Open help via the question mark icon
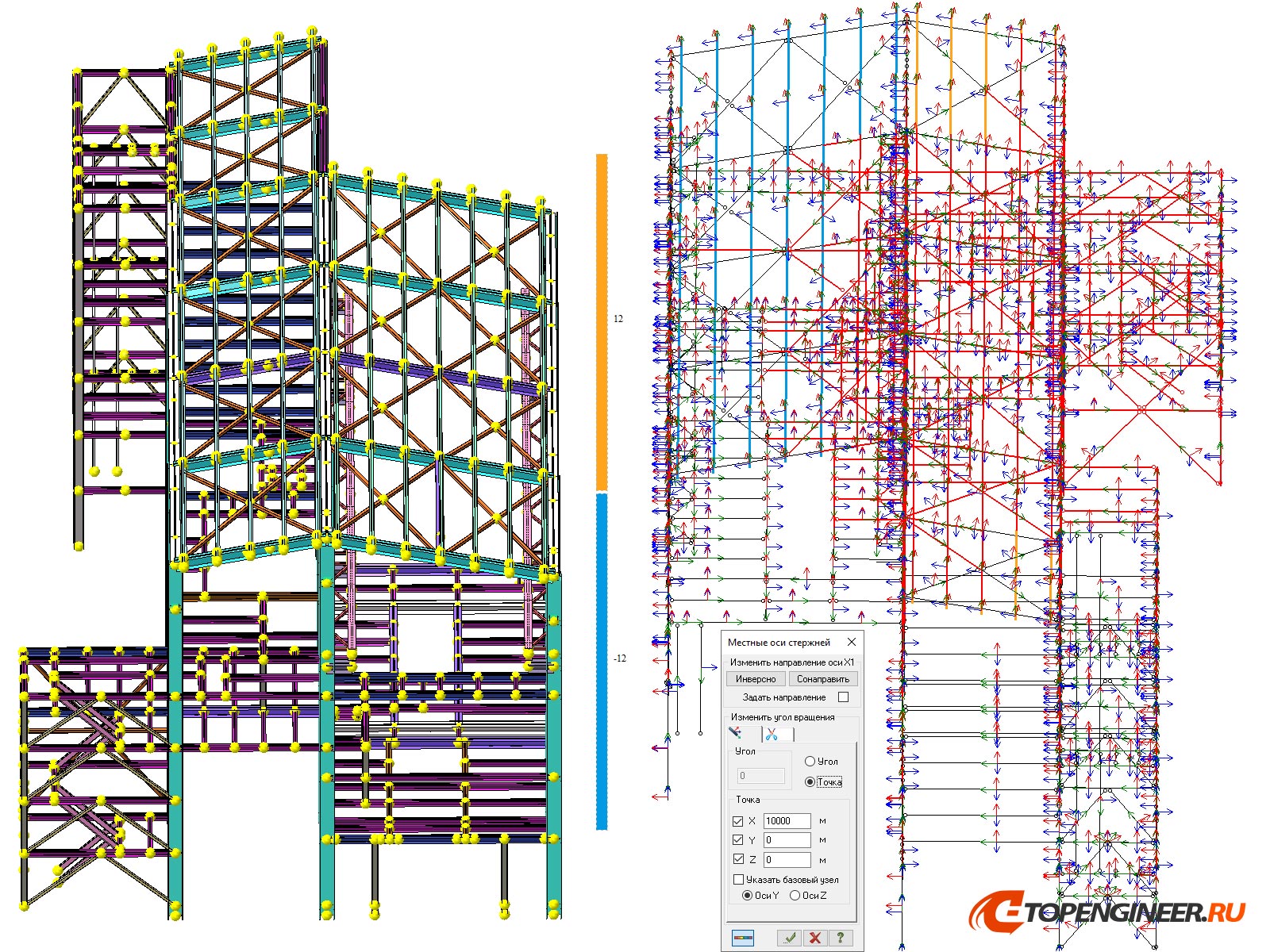Screen dimensions: 1270x952 (x=839, y=939)
